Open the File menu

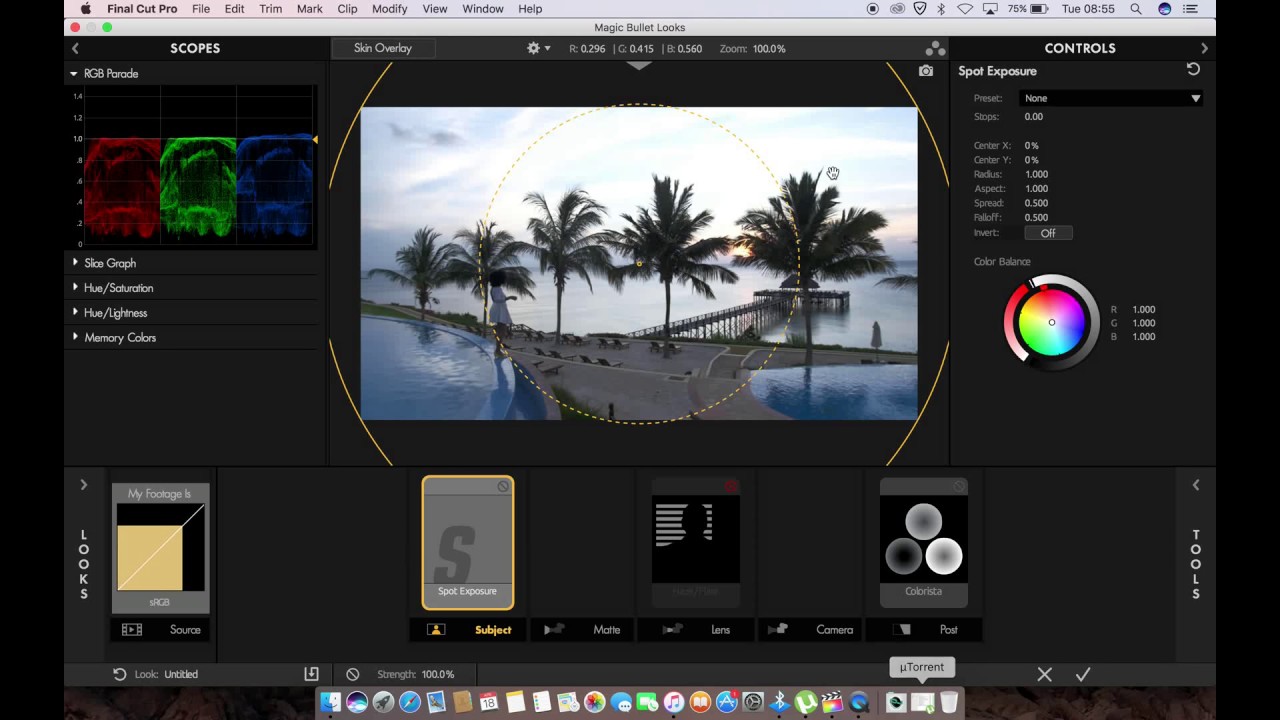coord(201,9)
